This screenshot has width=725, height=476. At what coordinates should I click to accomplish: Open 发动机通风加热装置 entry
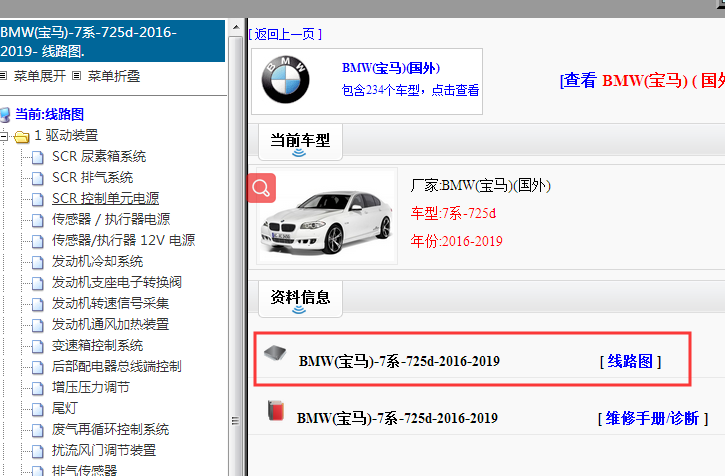[x=111, y=324]
